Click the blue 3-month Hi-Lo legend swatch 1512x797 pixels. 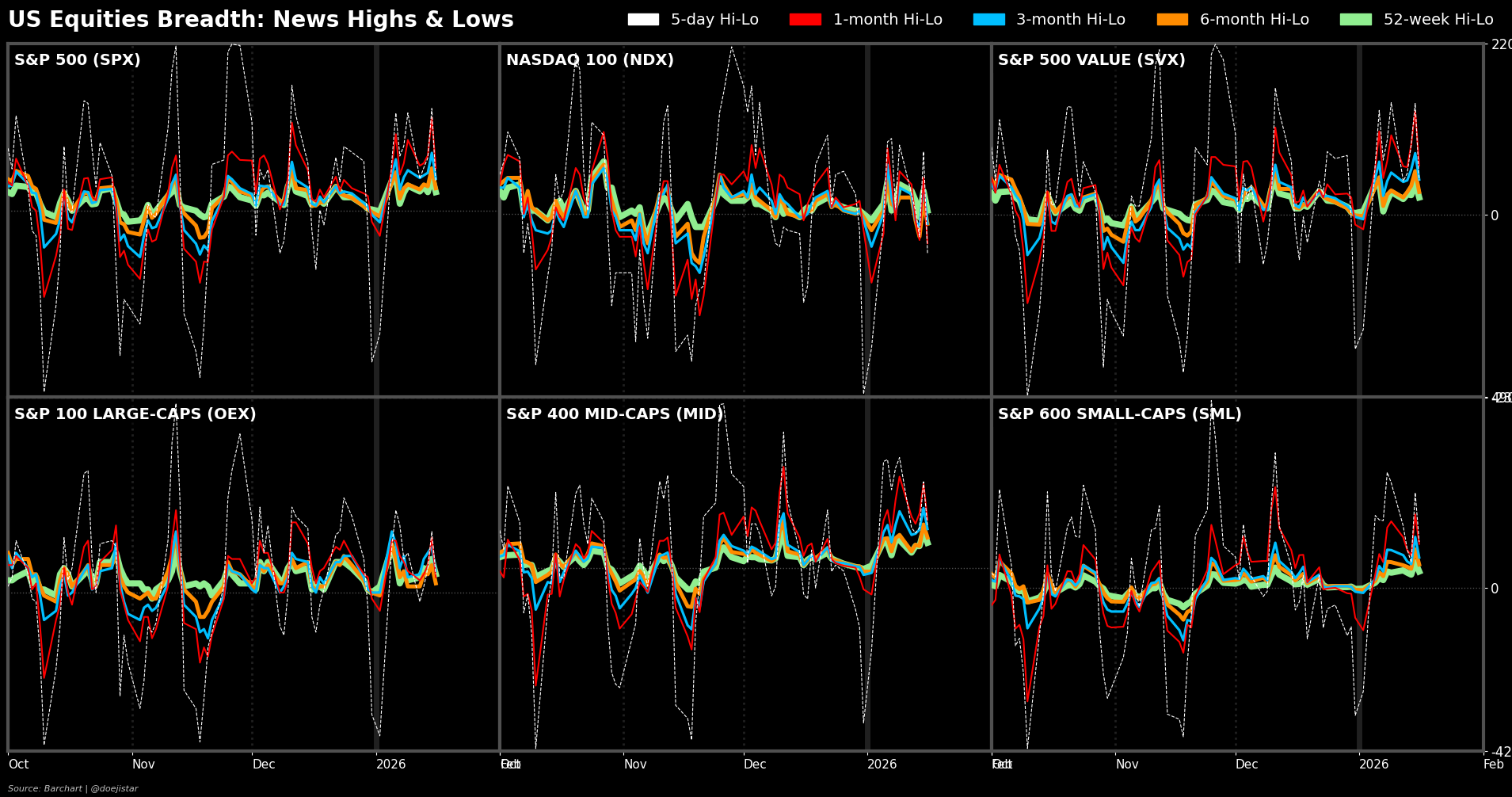[988, 20]
